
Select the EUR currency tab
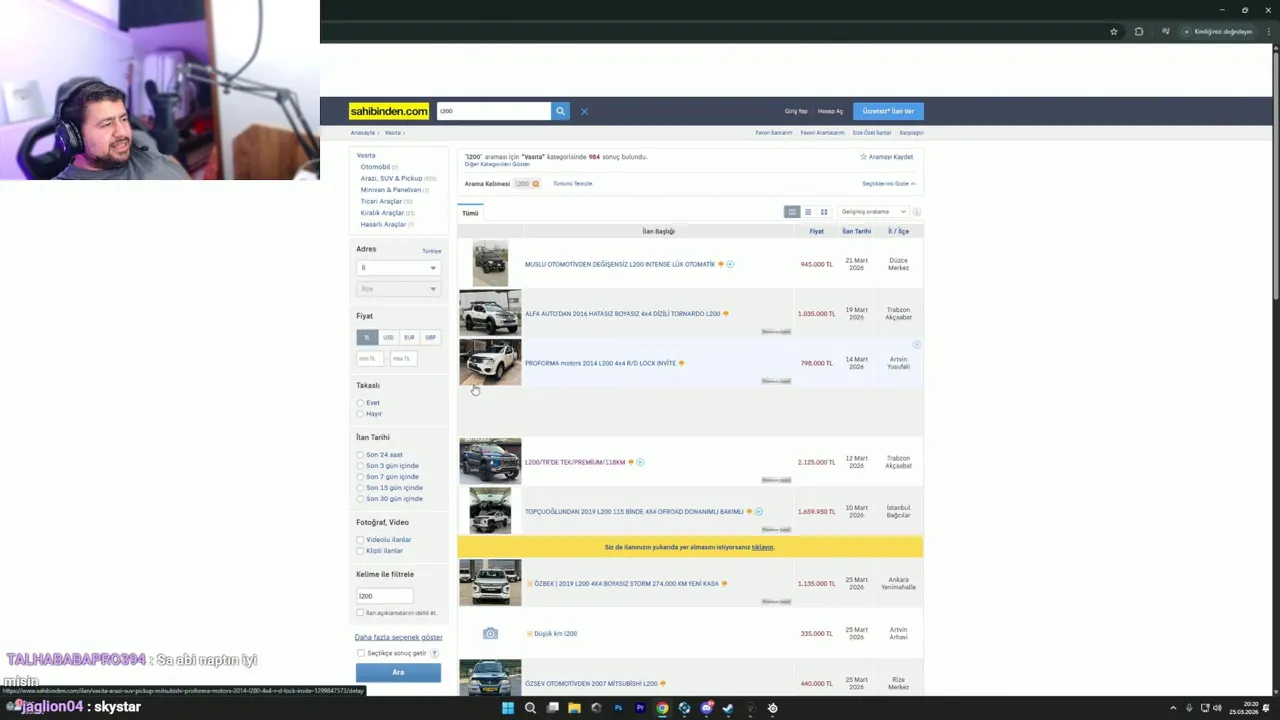click(409, 338)
